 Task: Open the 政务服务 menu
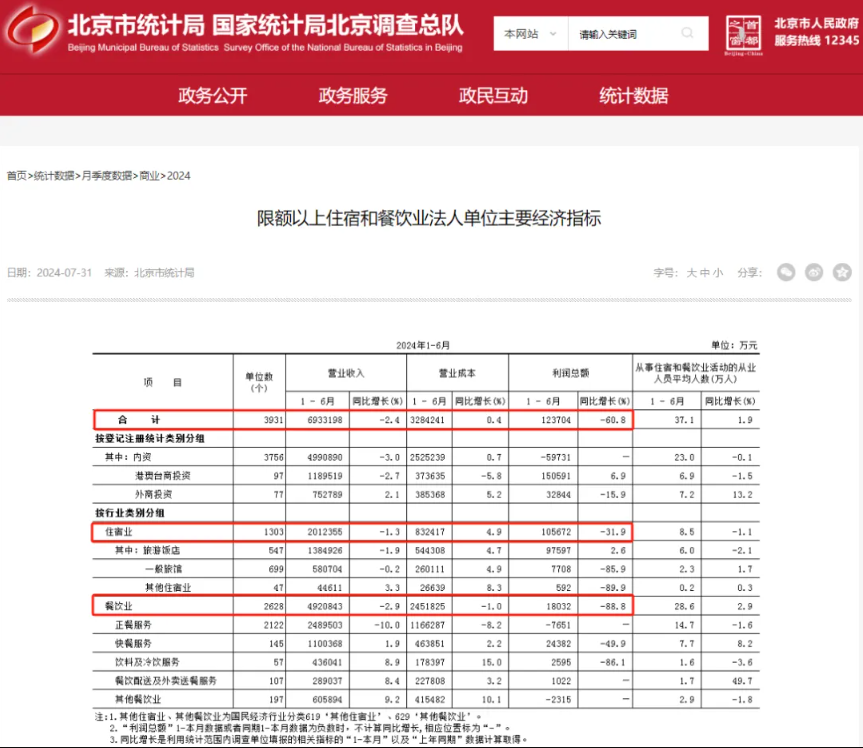[x=352, y=96]
